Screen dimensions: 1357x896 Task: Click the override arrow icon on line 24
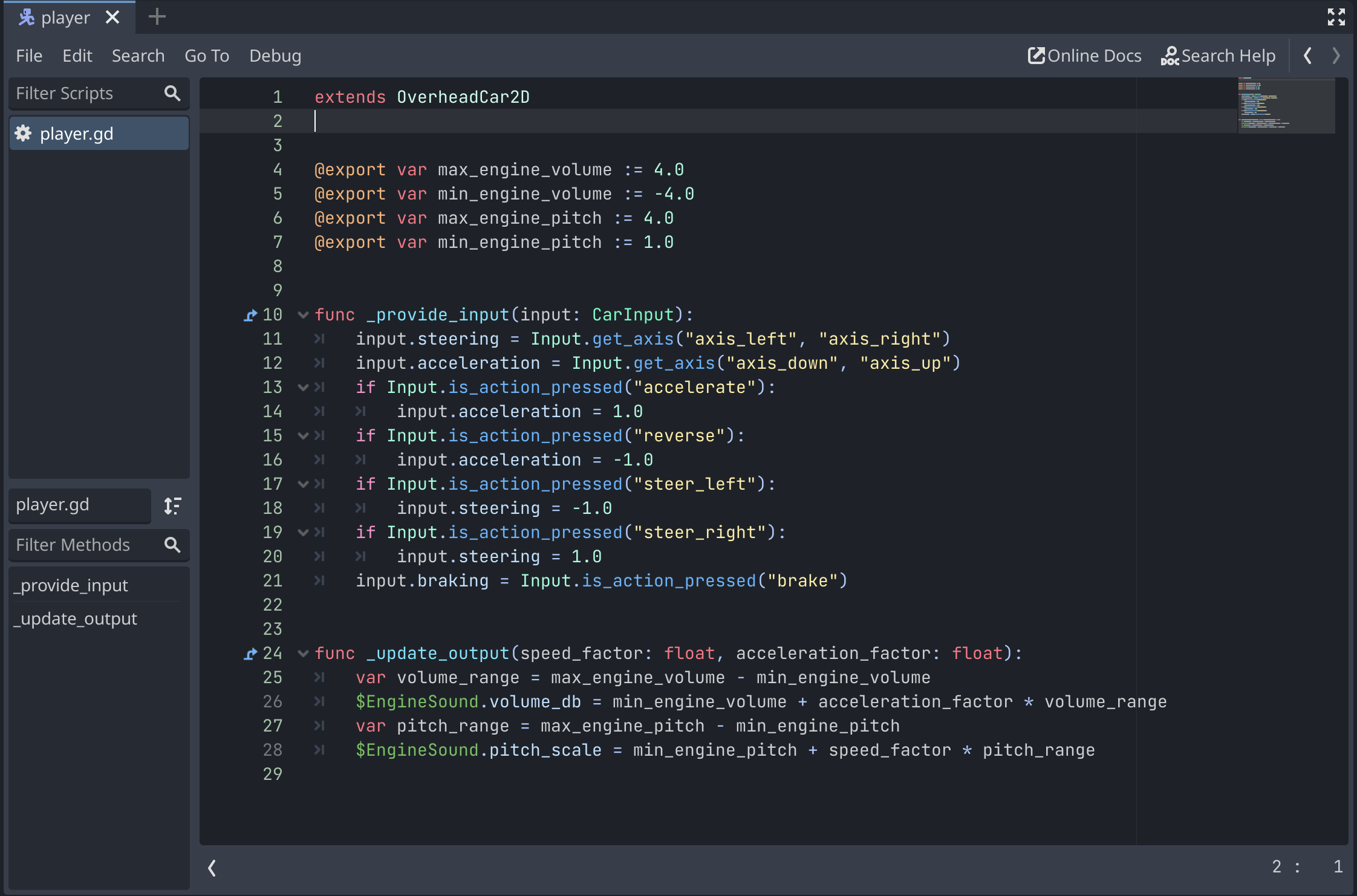click(x=250, y=654)
